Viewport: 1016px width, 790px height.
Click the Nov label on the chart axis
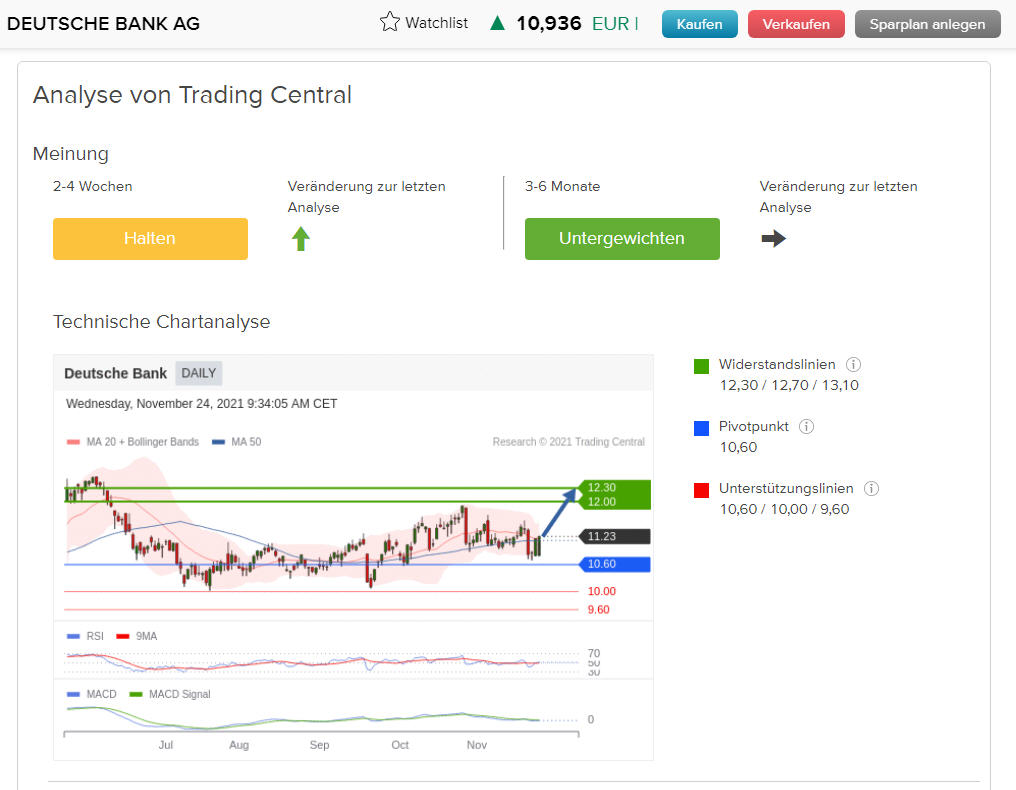pos(477,745)
